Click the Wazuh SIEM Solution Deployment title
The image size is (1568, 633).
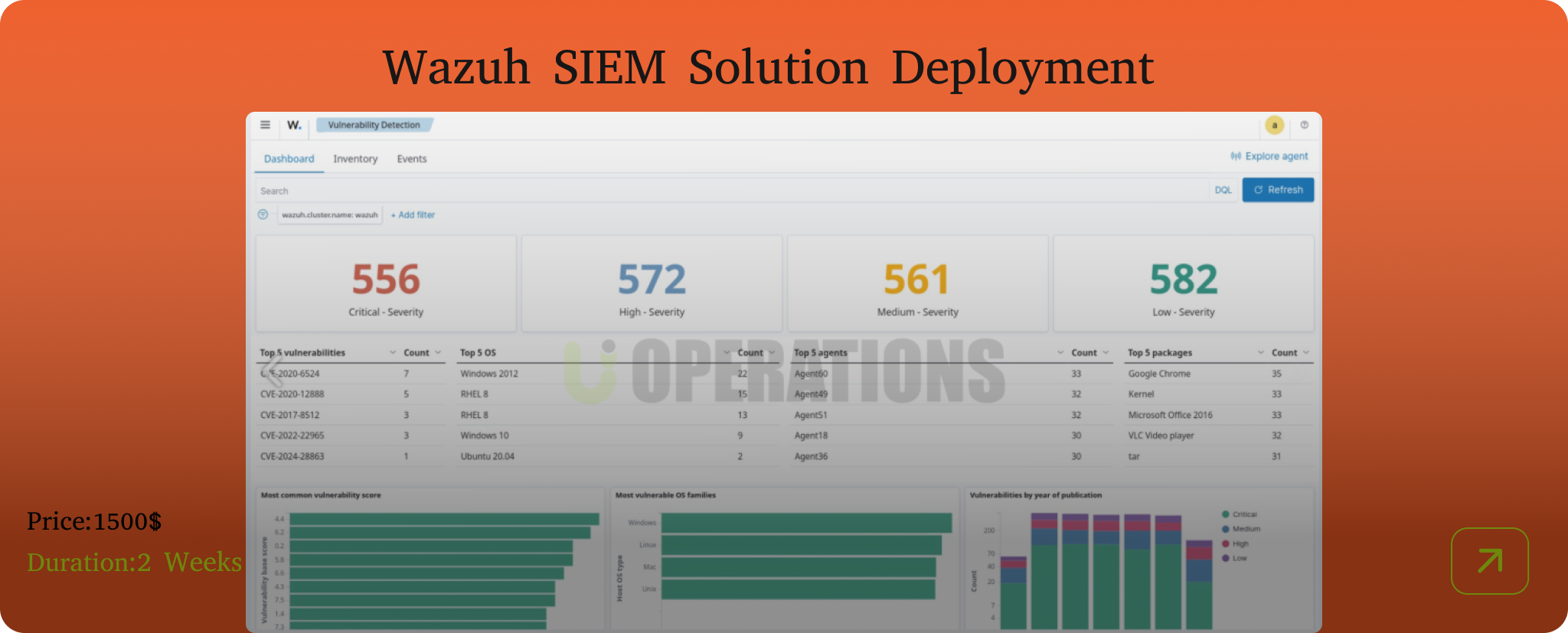click(768, 67)
